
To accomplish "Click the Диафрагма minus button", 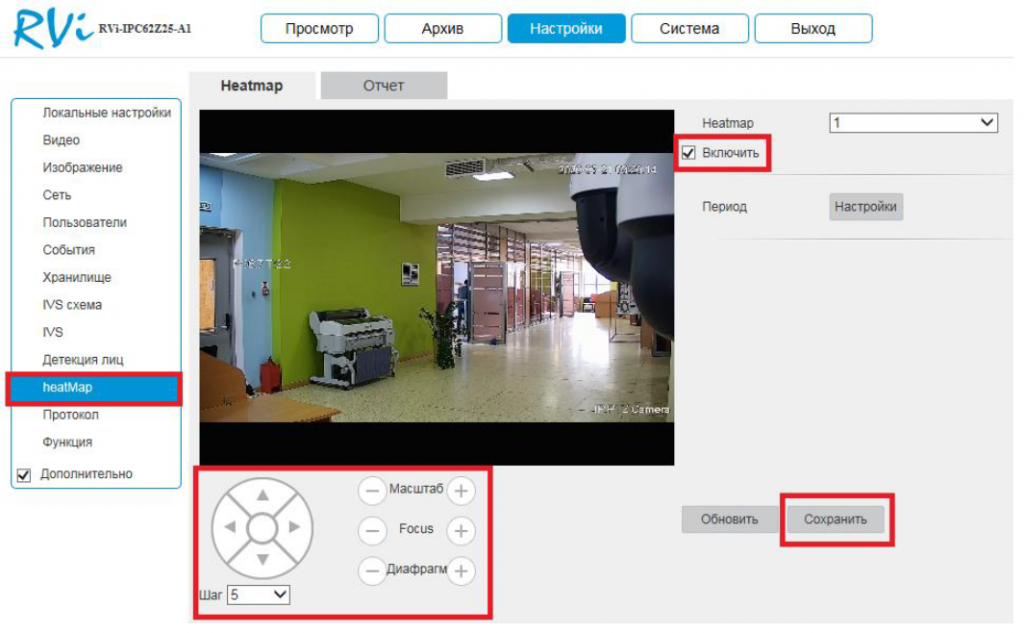I will click(x=372, y=570).
